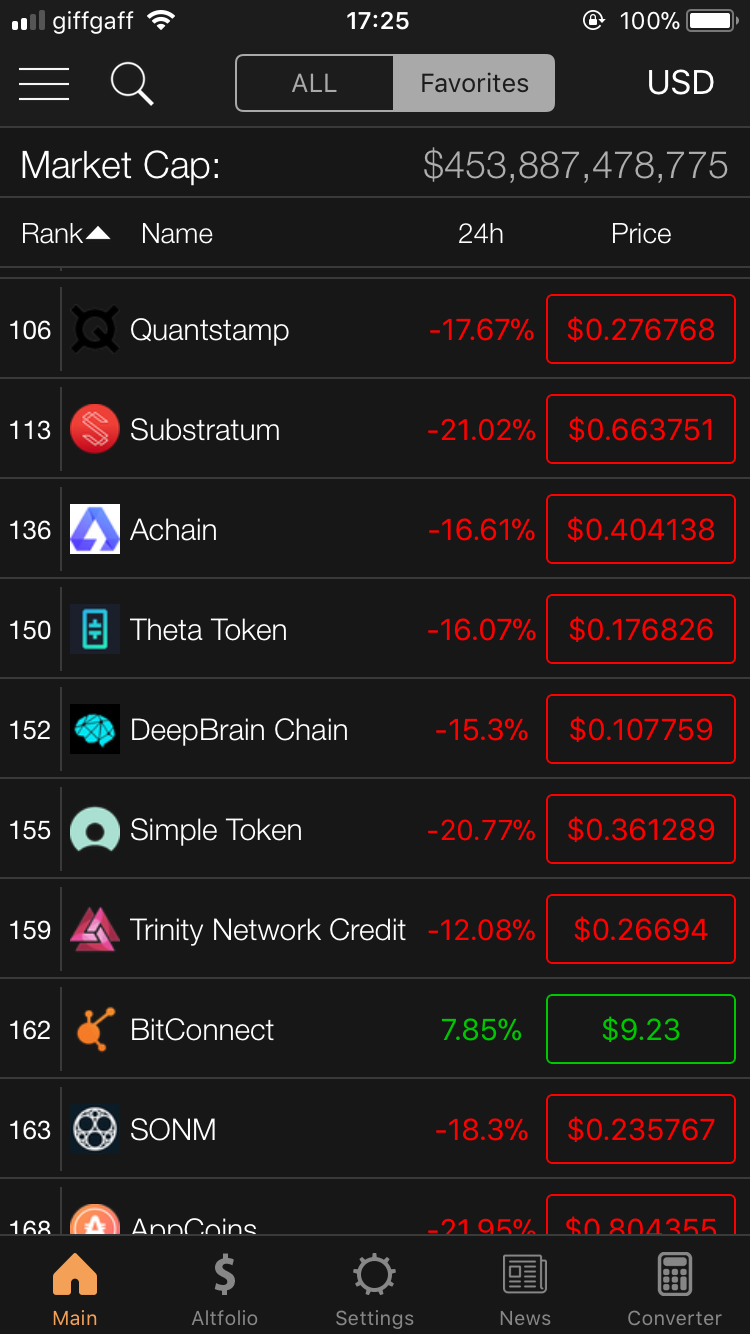Viewport: 750px width, 1334px height.
Task: Tap the BitConnect $9.23 price button
Action: 641,1029
